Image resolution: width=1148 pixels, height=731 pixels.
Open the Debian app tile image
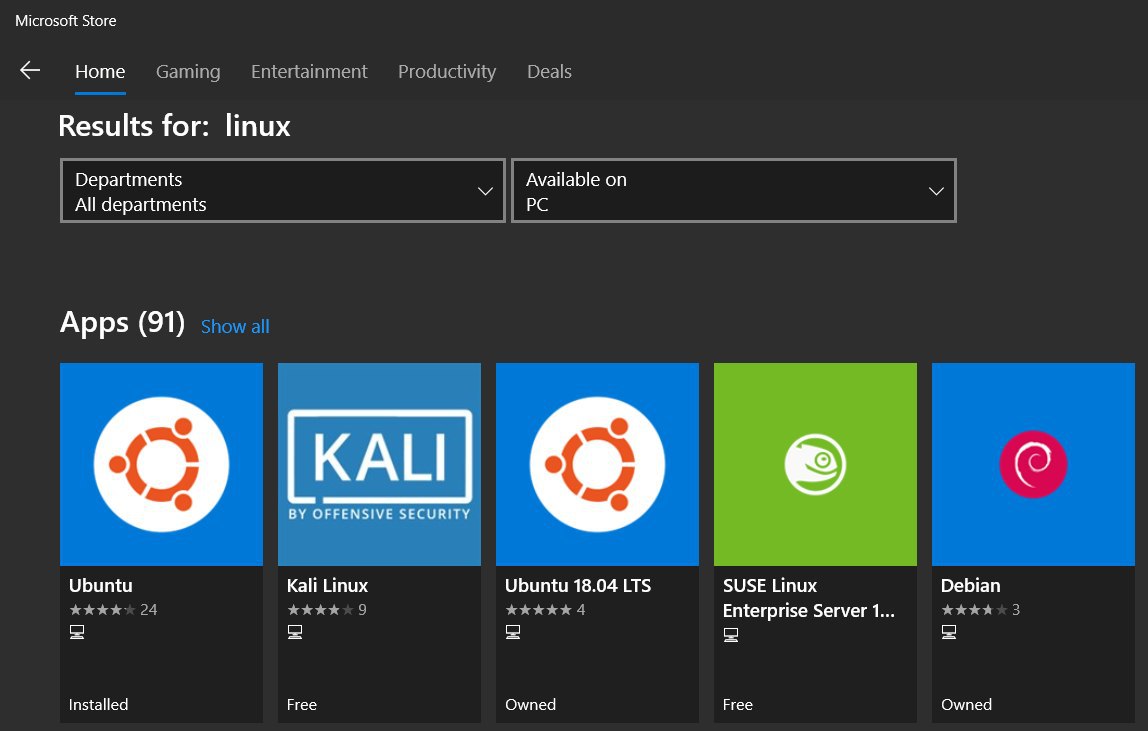pos(1033,464)
